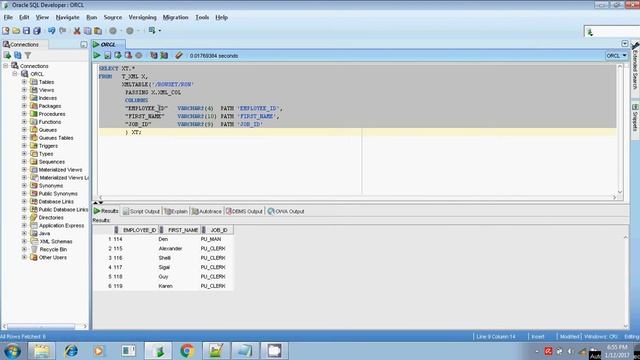This screenshot has height=360, width=640.
Task: Expand the Views tree node
Action: [x=24, y=90]
